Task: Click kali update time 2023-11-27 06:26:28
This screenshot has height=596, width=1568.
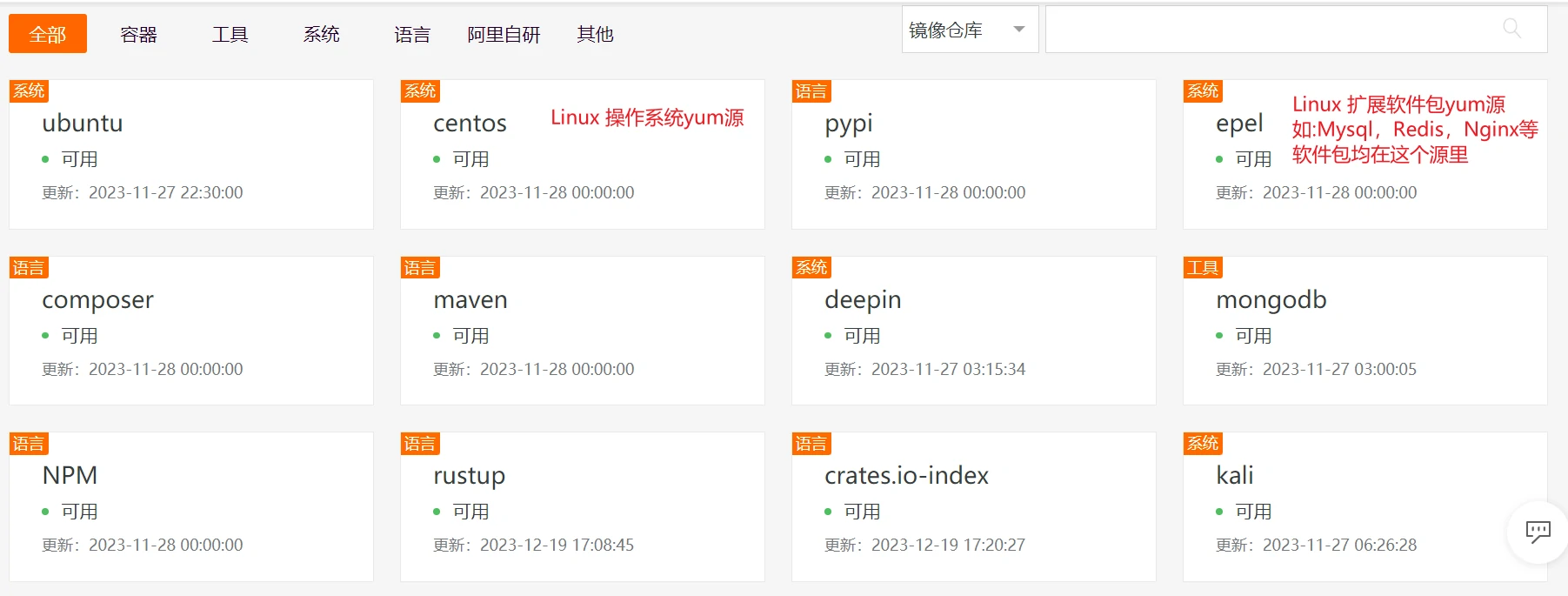Action: coord(1339,545)
